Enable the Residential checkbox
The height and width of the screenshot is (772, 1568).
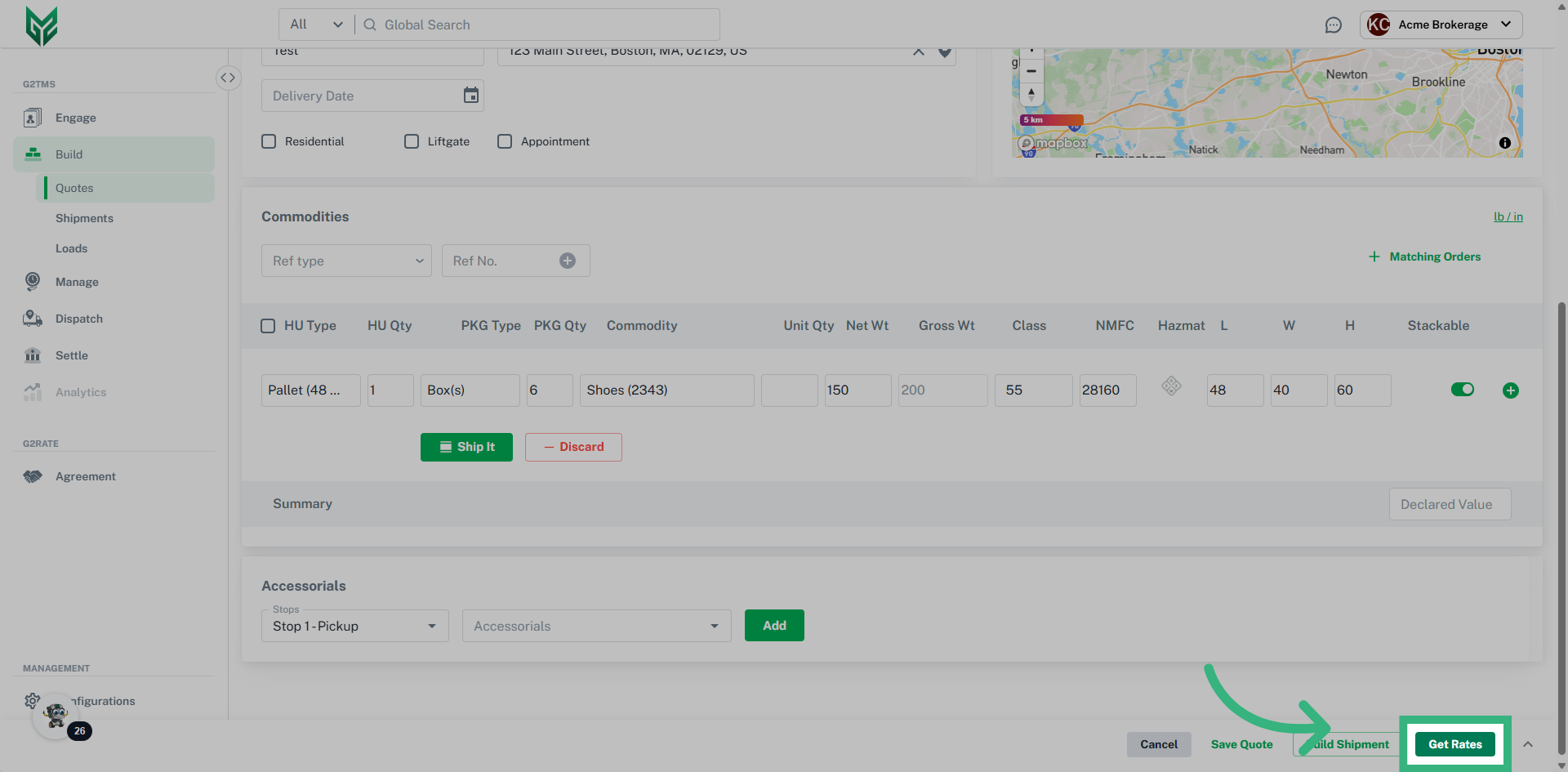point(269,141)
